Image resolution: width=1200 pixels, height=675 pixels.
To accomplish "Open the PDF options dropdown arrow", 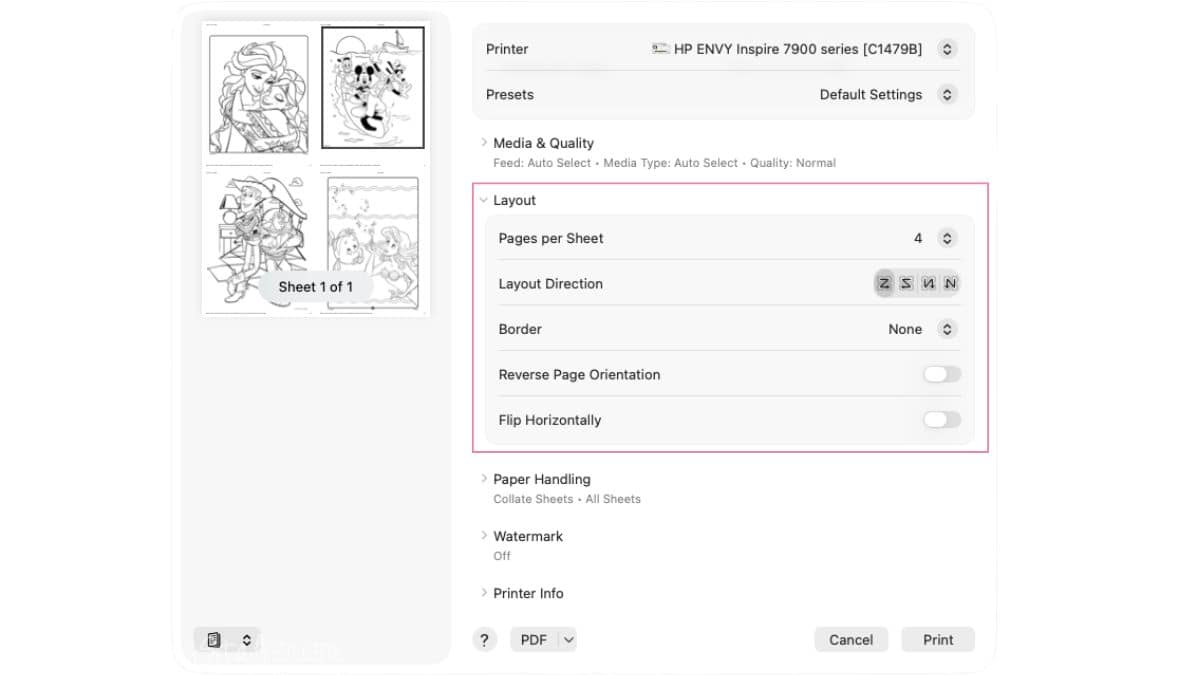I will click(568, 640).
